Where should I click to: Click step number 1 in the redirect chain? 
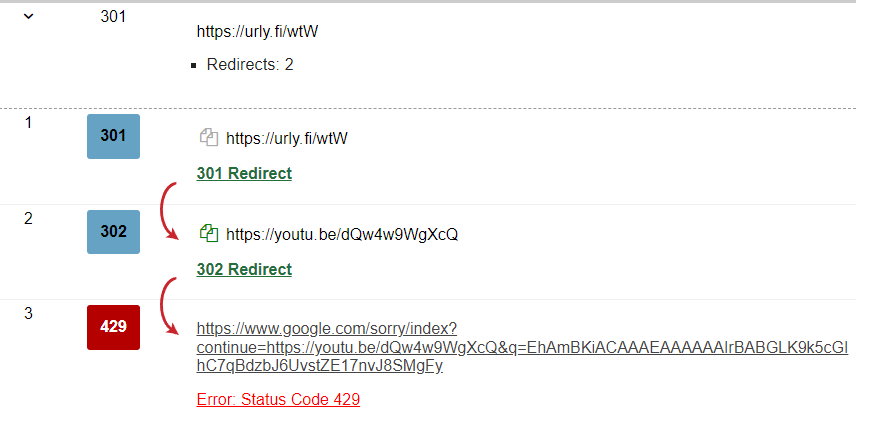click(29, 123)
